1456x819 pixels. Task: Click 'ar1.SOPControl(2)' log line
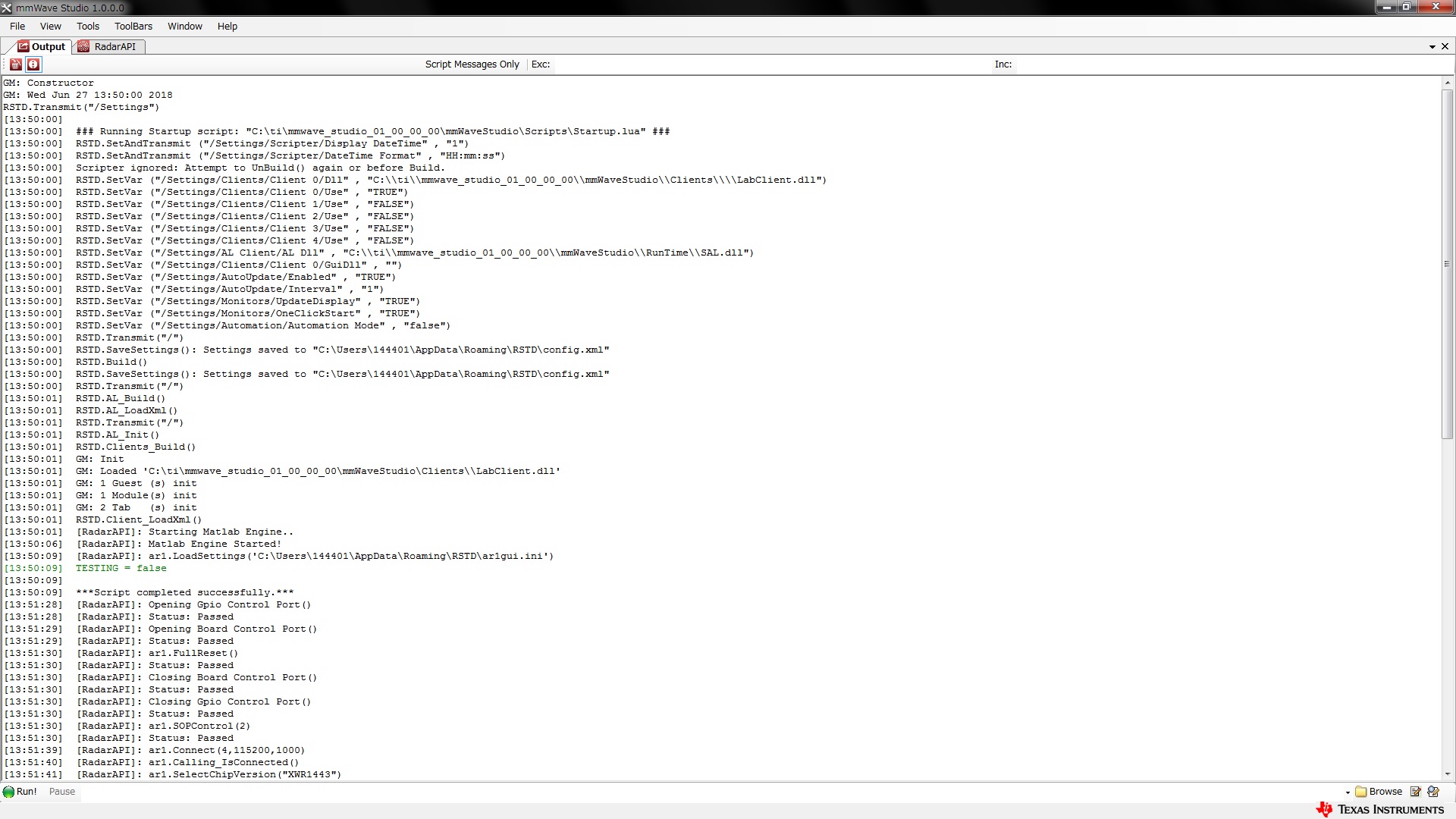click(x=163, y=726)
